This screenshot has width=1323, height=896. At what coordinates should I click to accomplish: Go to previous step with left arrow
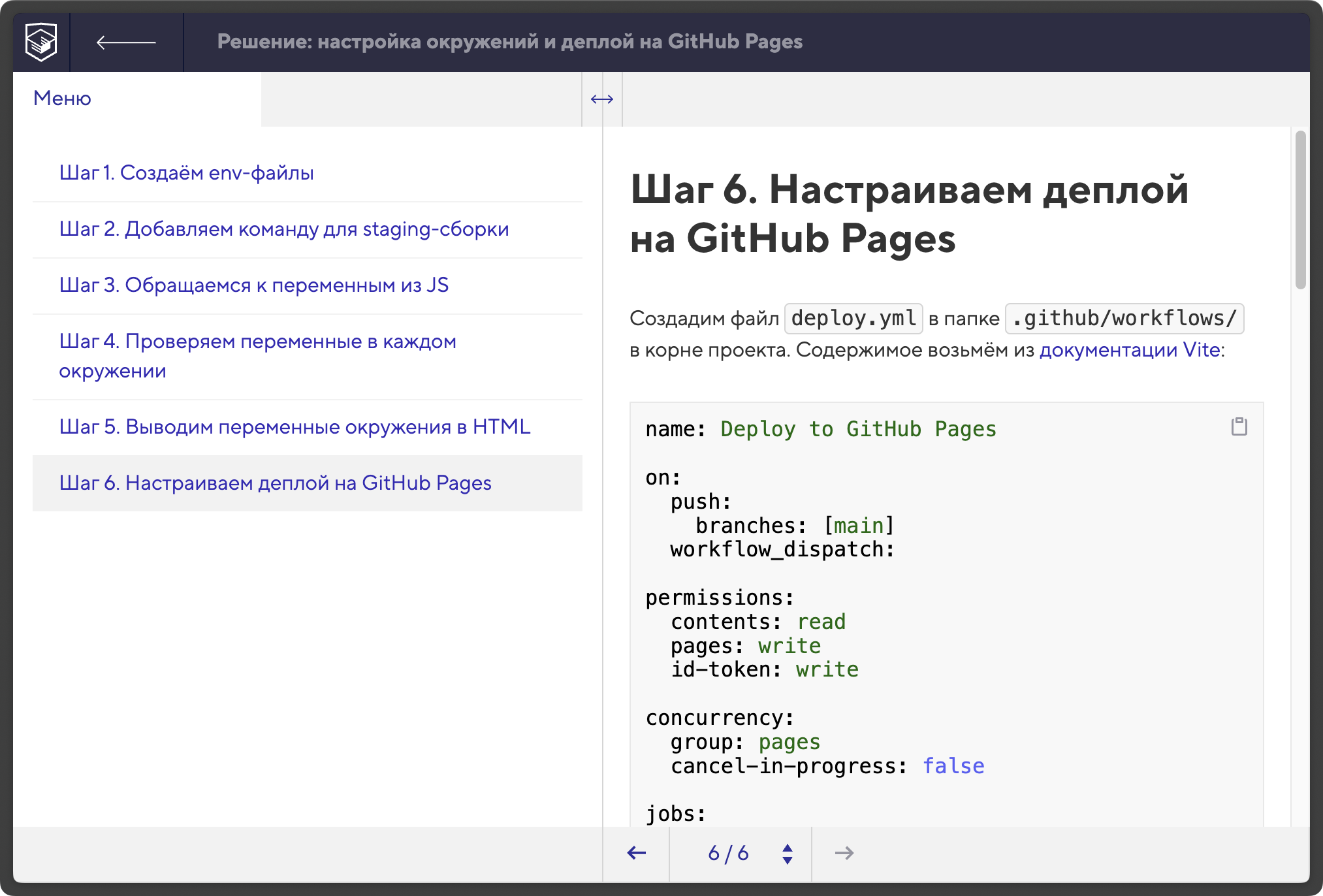click(636, 853)
